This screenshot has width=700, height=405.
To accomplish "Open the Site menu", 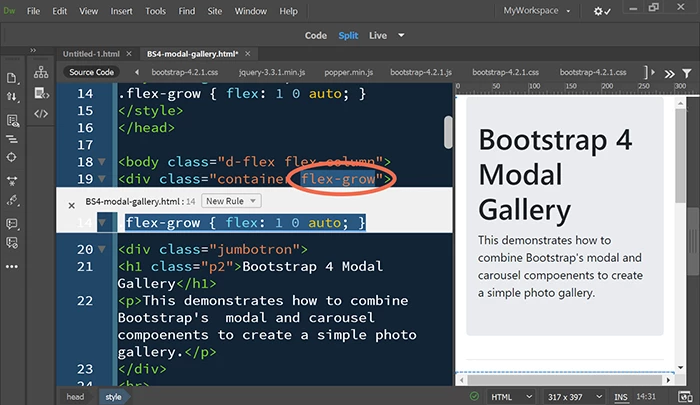I will [x=214, y=11].
